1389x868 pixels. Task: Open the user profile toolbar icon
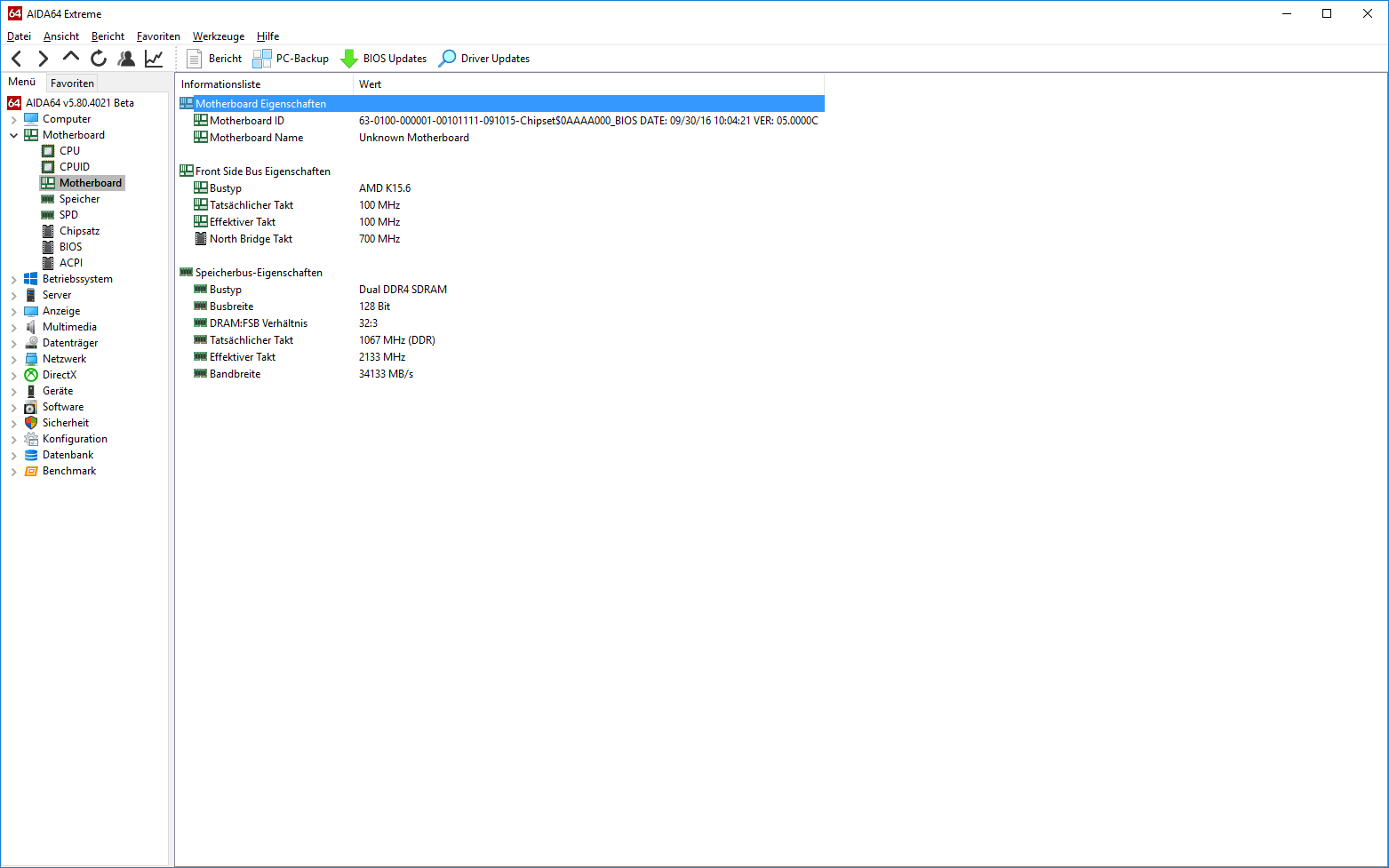point(126,59)
